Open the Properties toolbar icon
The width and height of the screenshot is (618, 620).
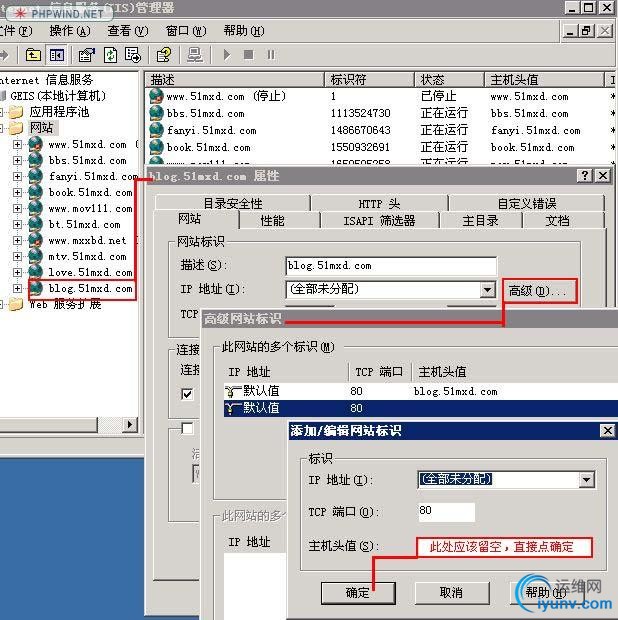pos(87,55)
